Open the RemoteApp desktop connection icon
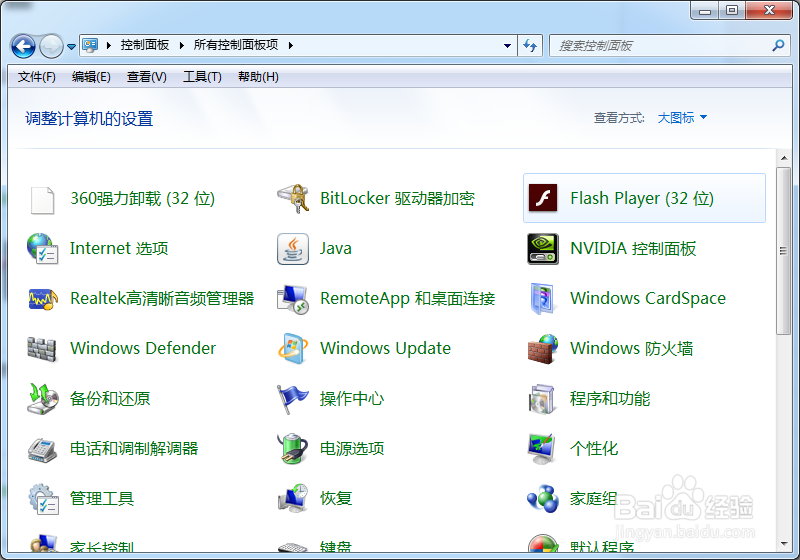This screenshot has height=560, width=800. pyautogui.click(x=293, y=298)
